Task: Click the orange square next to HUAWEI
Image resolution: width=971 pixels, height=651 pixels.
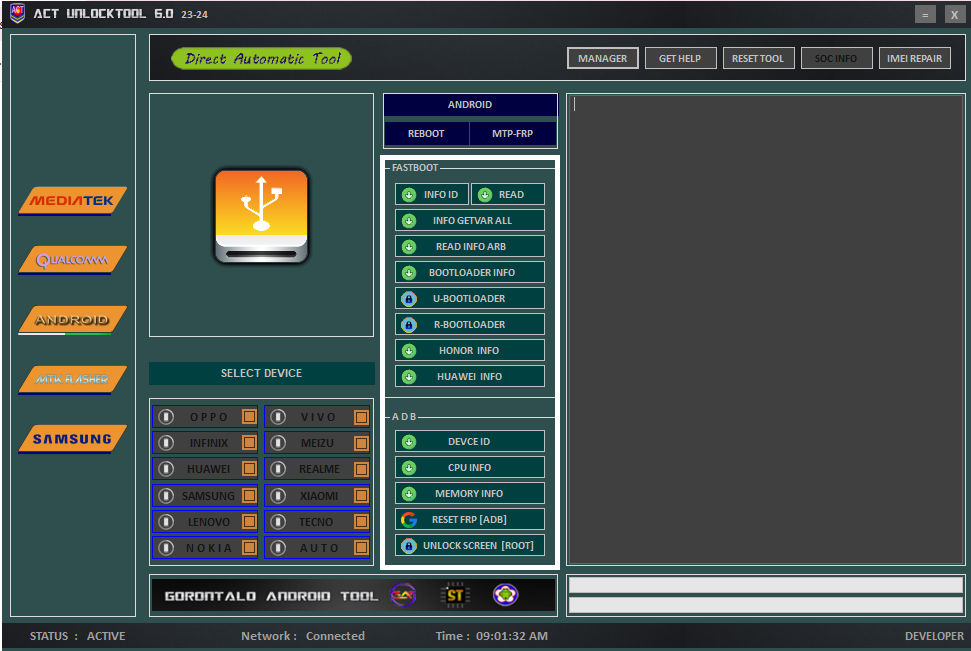Action: [x=249, y=469]
